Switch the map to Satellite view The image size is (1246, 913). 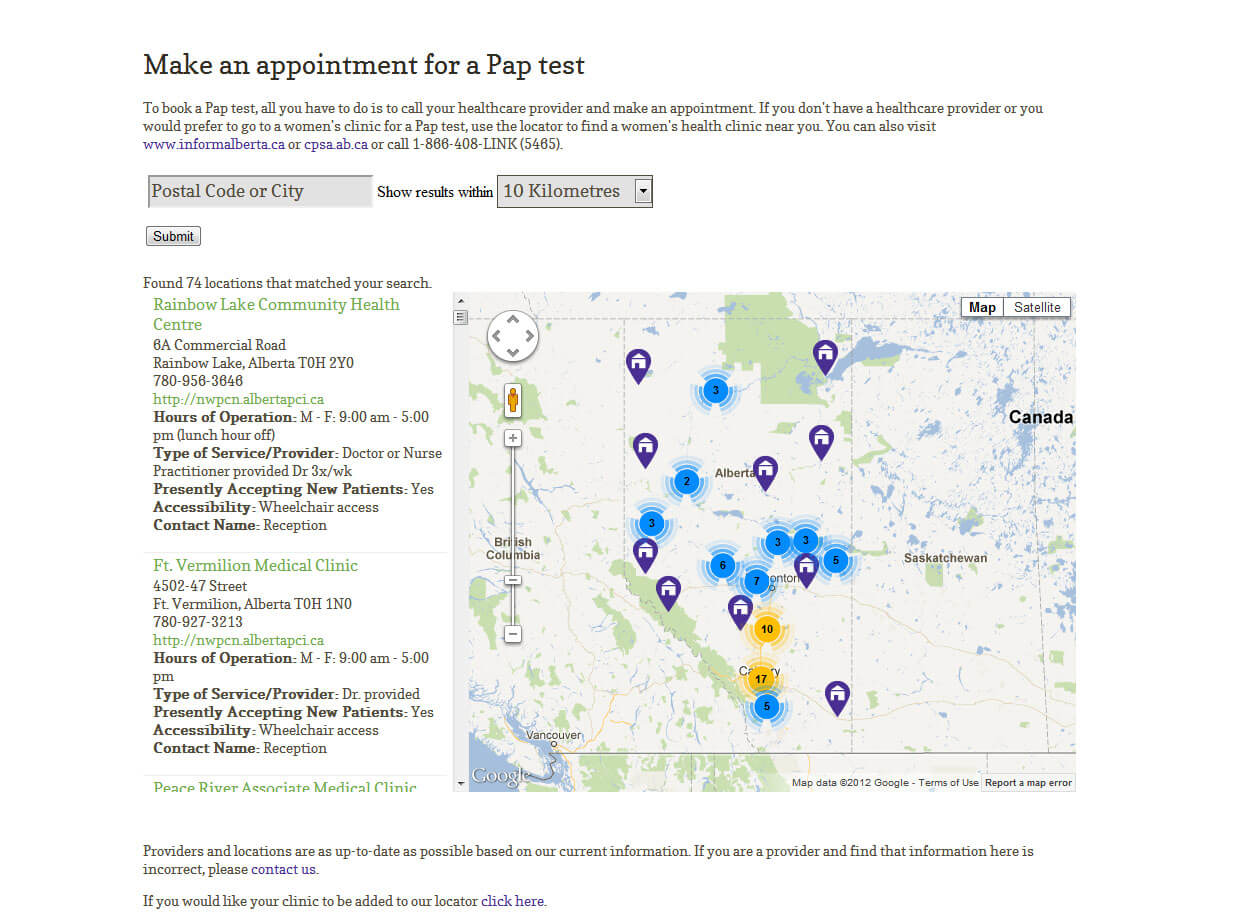[x=1037, y=307]
